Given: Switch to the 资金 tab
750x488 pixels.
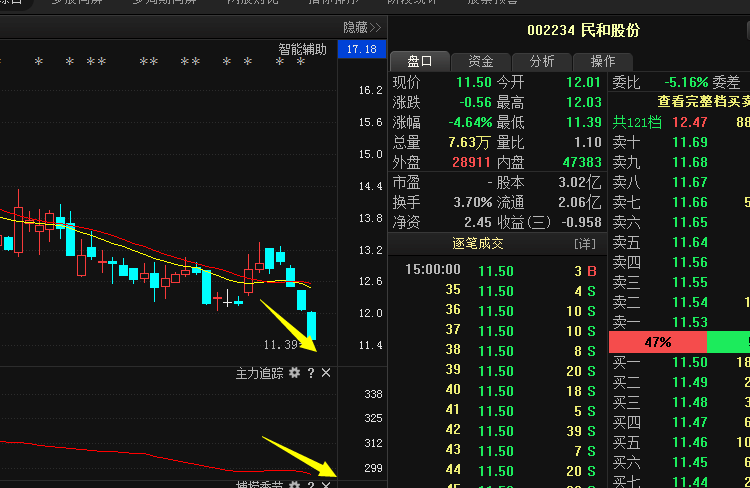Looking at the screenshot, I should point(481,61).
